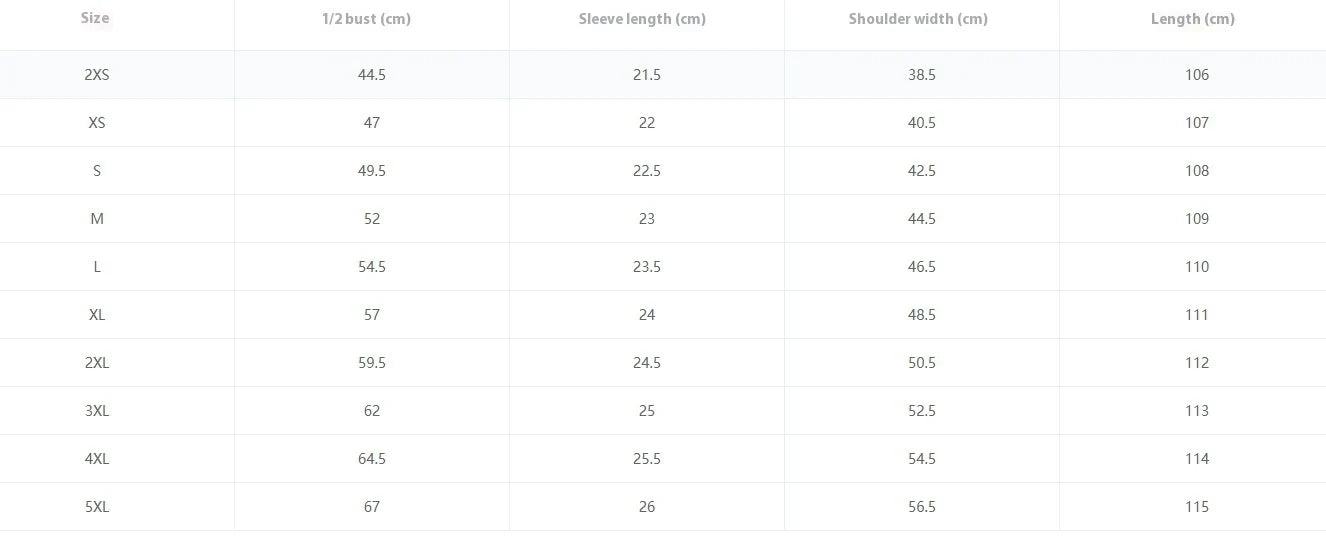The image size is (1326, 546).
Task: Select the L size row label
Action: (x=97, y=267)
